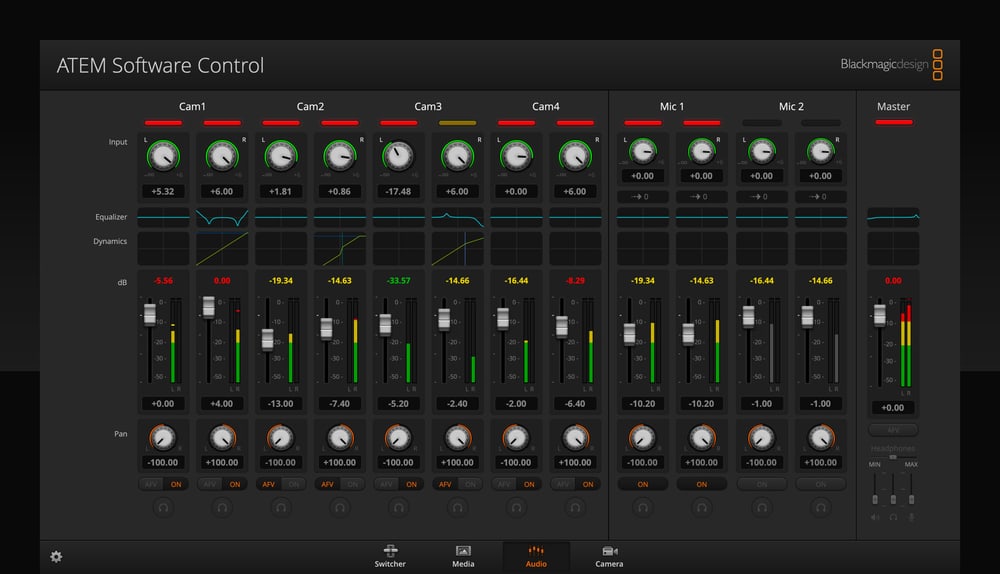Open Cam3 right channel dynamics graph

457,248
